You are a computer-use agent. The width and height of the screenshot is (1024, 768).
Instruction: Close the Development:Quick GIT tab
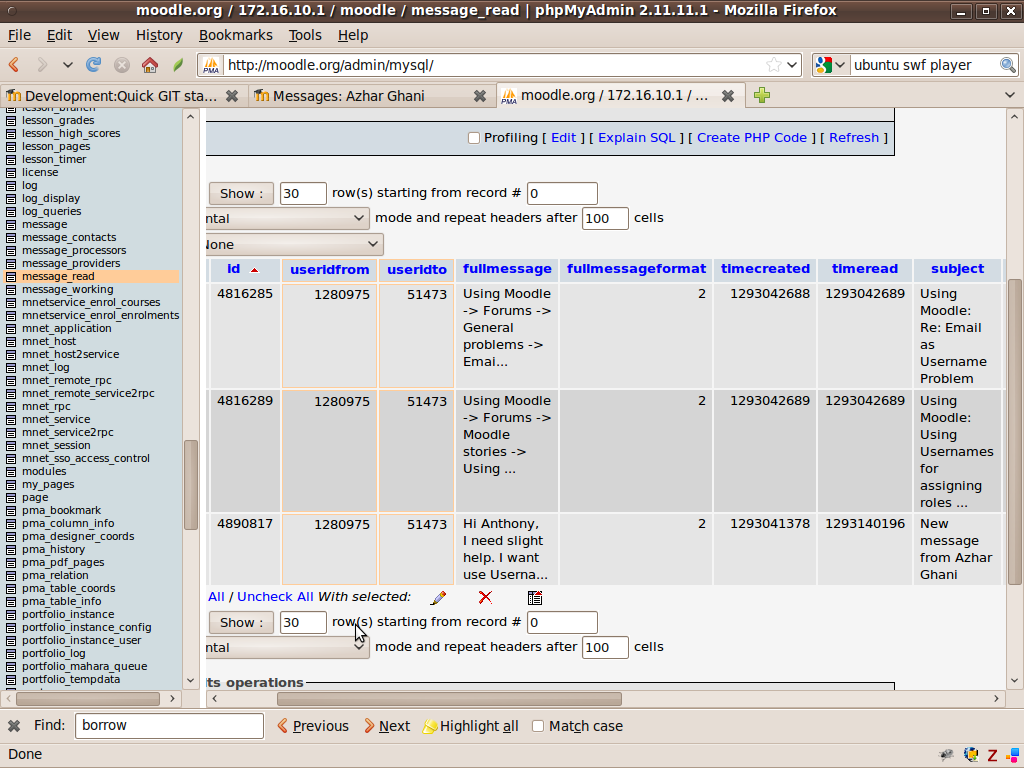pos(231,96)
